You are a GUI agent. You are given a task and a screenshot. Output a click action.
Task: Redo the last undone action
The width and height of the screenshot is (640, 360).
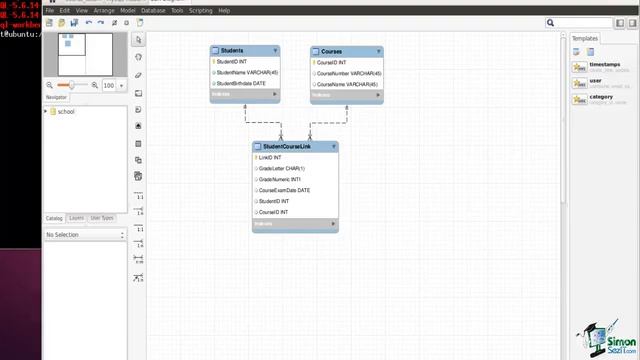[x=101, y=23]
